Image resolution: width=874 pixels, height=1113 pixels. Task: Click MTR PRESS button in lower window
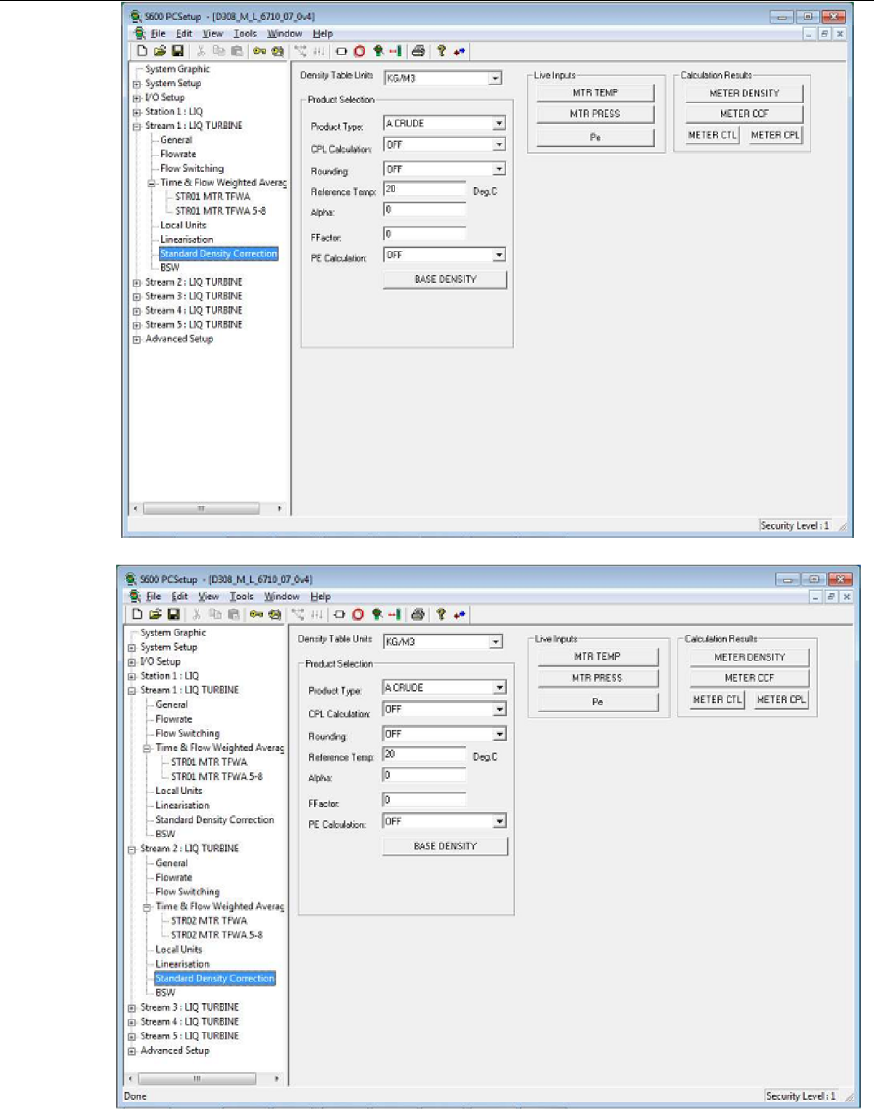597,679
